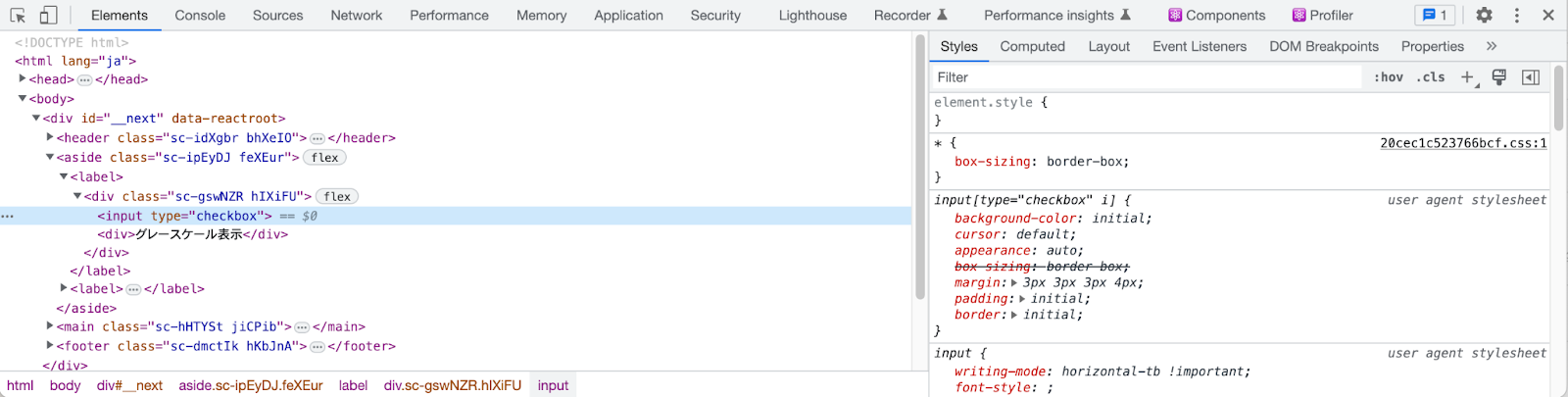The image size is (1568, 397).
Task: Toggle the device toolbar icon
Action: point(48,16)
